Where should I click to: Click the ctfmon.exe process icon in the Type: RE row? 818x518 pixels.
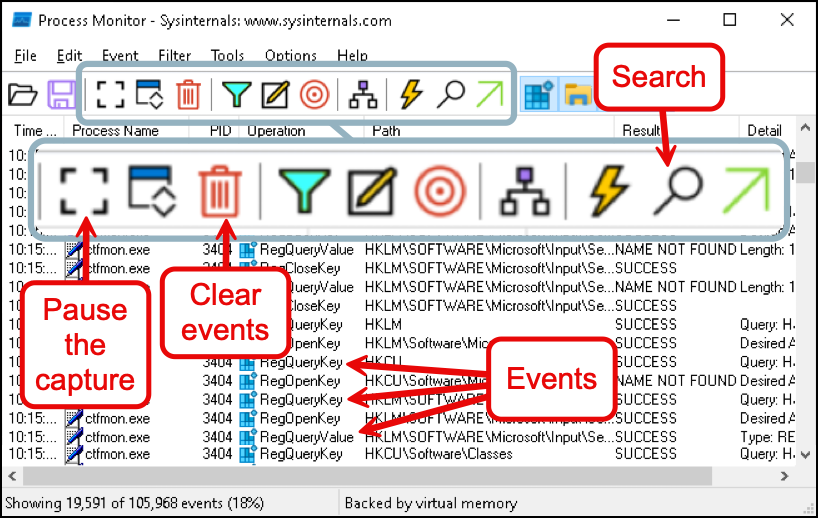[75, 437]
